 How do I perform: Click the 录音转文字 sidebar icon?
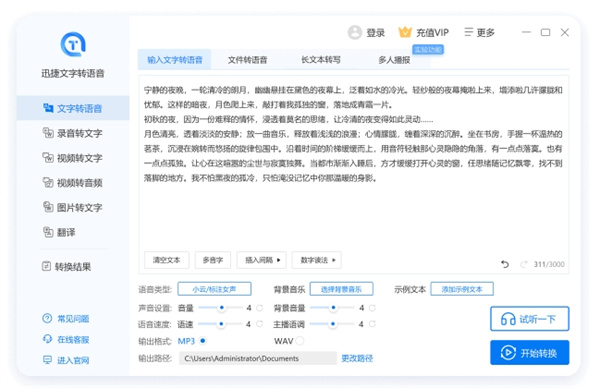coord(48,133)
